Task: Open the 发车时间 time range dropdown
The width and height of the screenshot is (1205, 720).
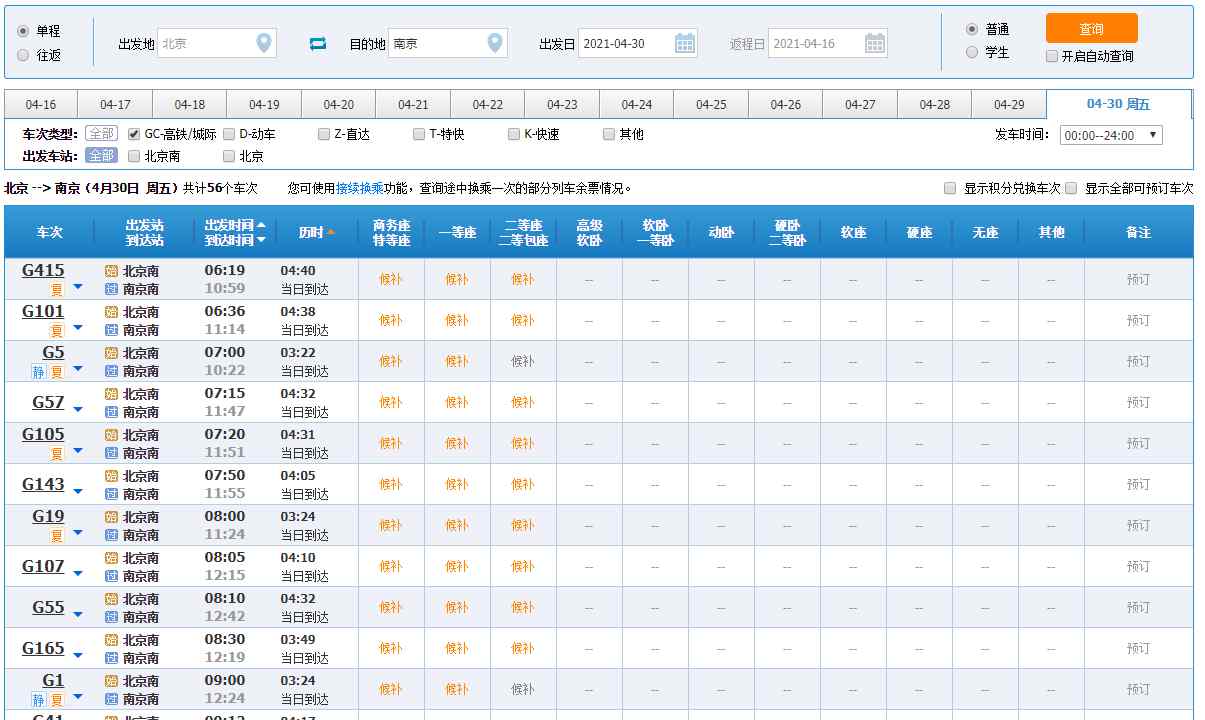Action: click(x=1110, y=135)
